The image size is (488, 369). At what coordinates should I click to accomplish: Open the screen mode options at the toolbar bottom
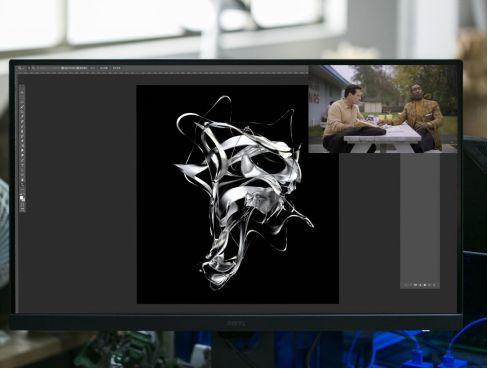[22, 209]
